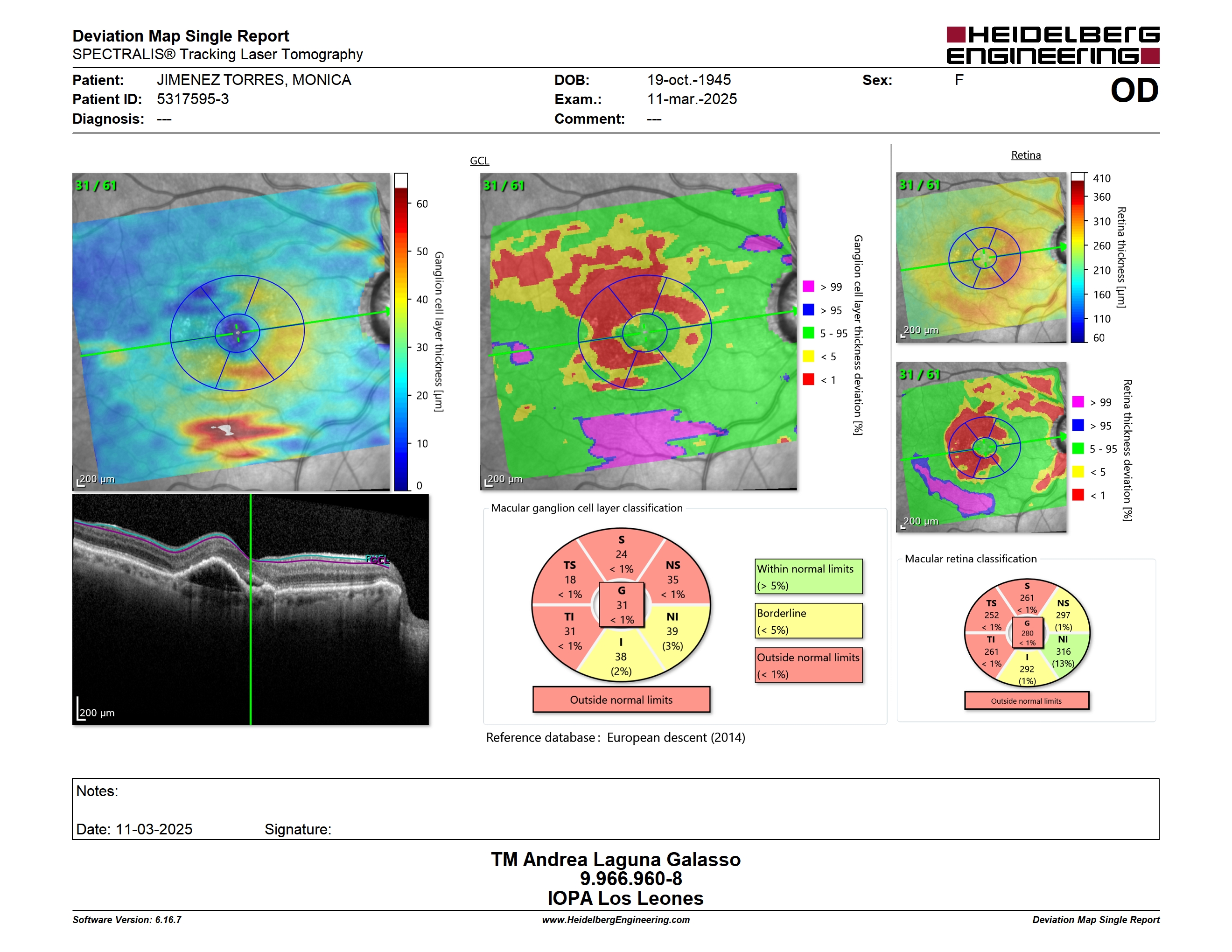Click the green 5 - 95 swatch in GCL legend
Screen dimensions: 1232x952
[808, 333]
